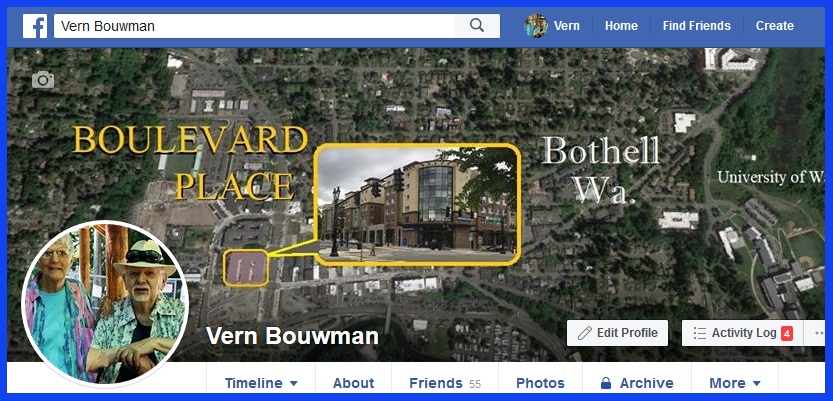Click the pencil icon in Edit Profile
The width and height of the screenshot is (833, 401).
585,333
